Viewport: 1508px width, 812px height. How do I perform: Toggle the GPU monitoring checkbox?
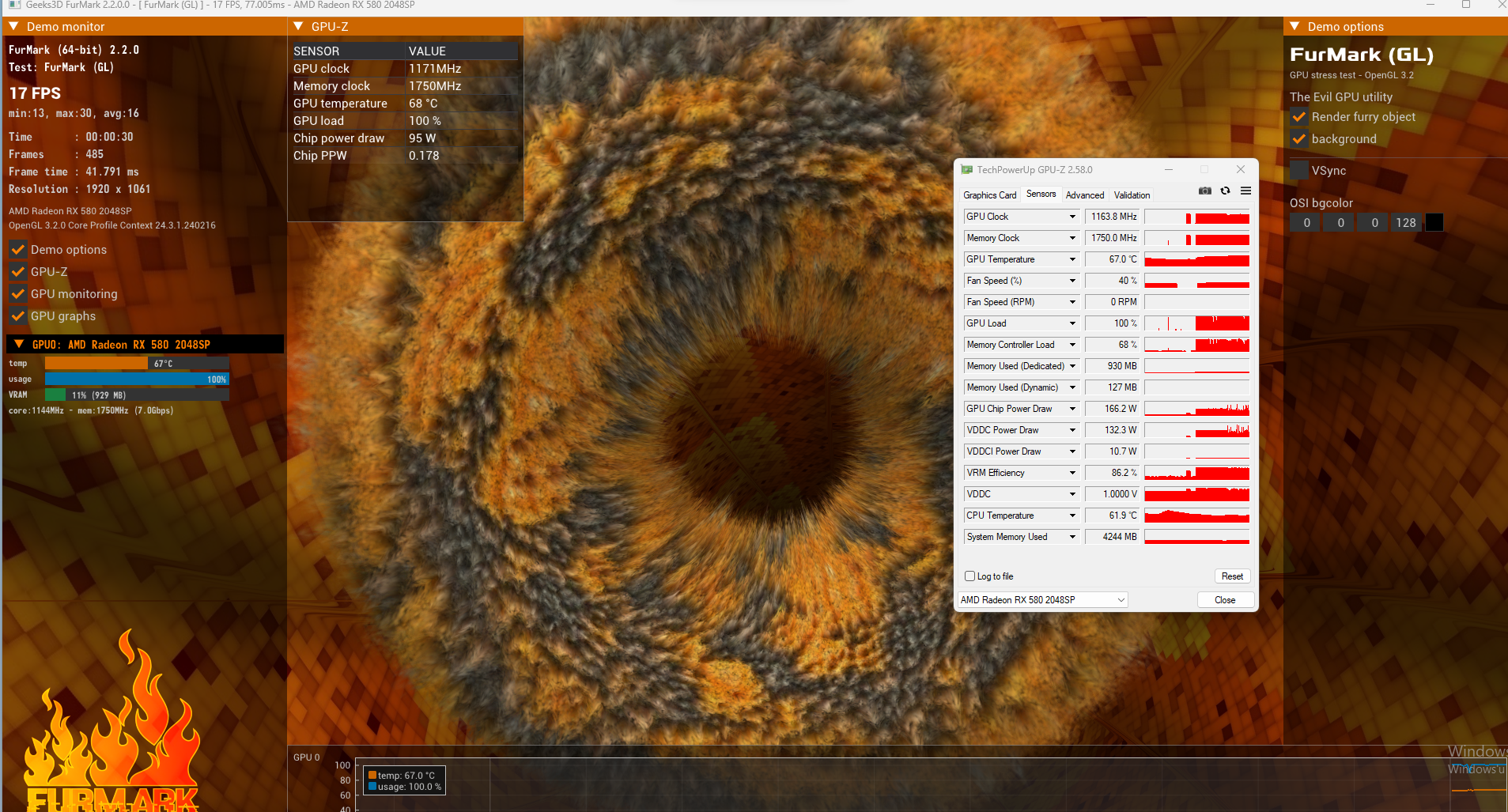[x=17, y=294]
